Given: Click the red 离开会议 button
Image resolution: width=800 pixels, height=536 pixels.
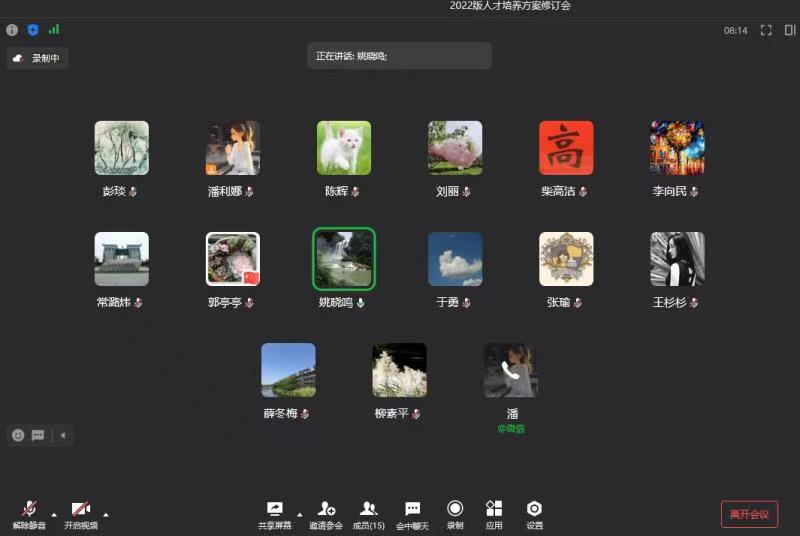Looking at the screenshot, I should click(749, 514).
